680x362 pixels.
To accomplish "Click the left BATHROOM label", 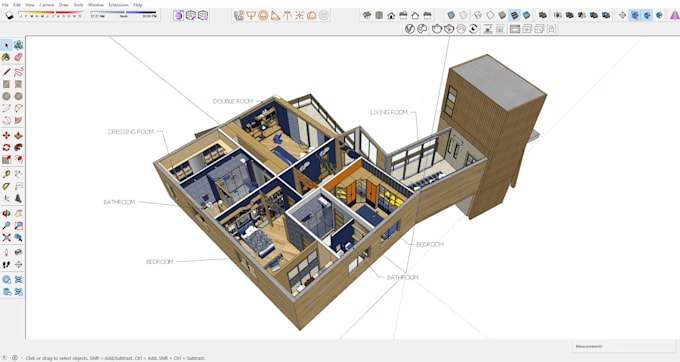I will (119, 202).
